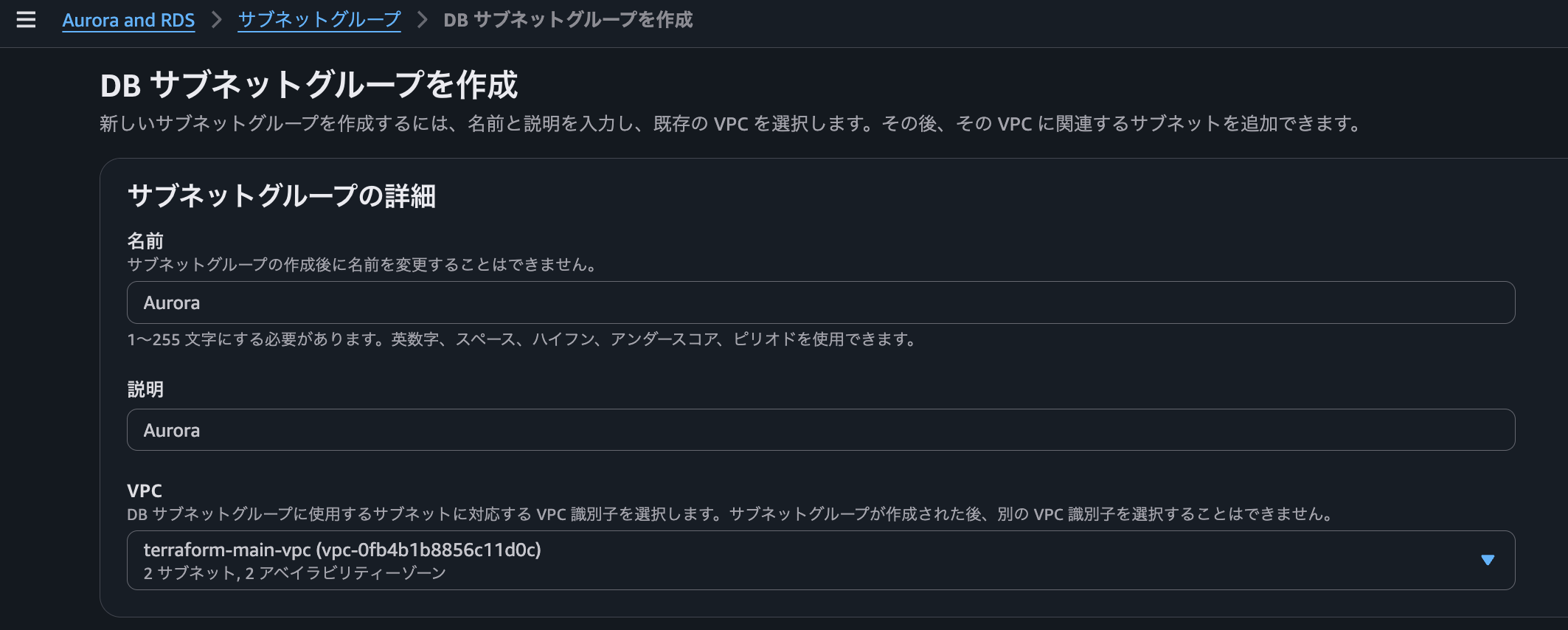Image resolution: width=1568 pixels, height=630 pixels.
Task: Click the VPC value terraform-main-vpc text
Action: (x=342, y=550)
